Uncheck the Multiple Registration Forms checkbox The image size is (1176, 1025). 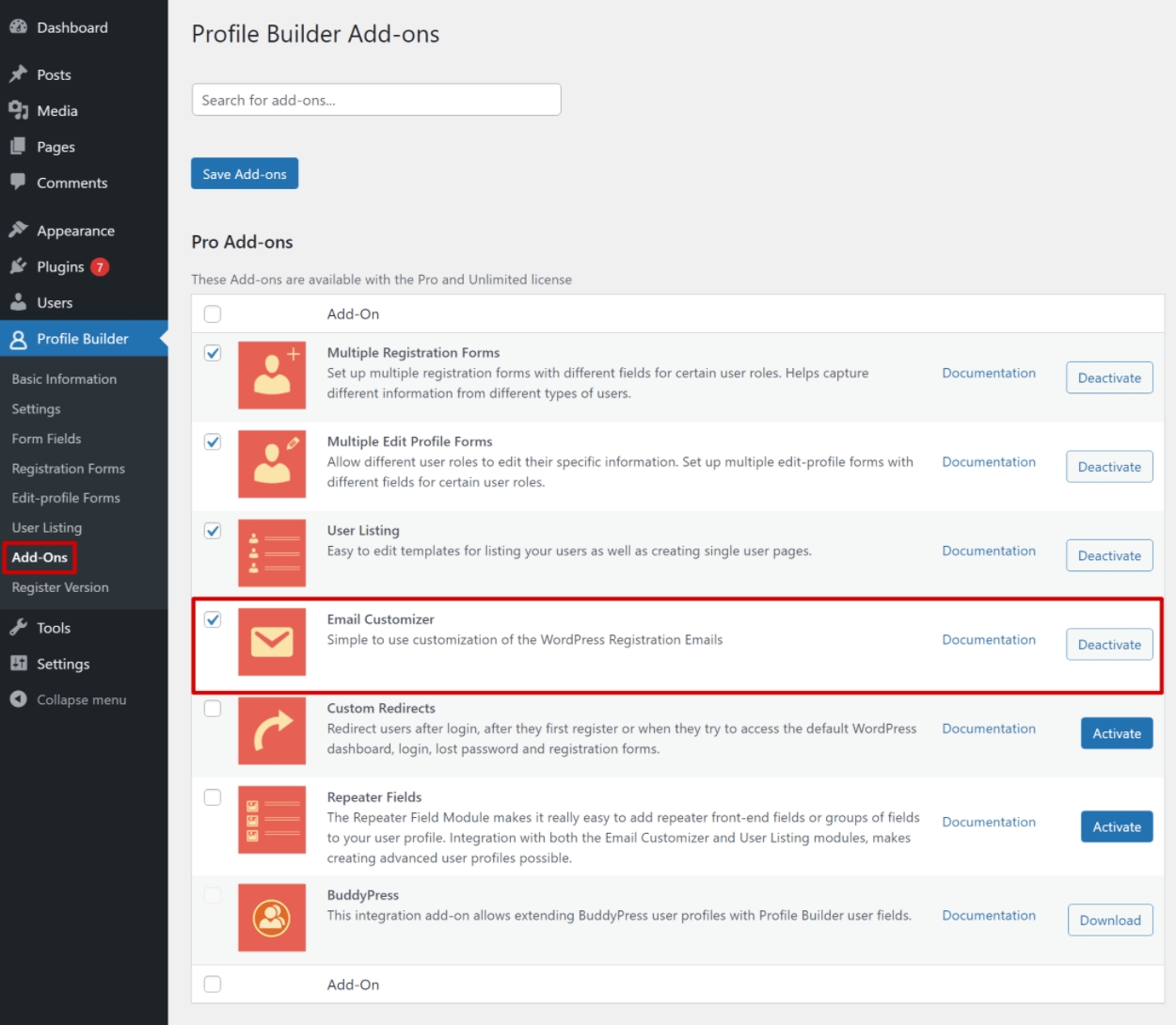(213, 353)
